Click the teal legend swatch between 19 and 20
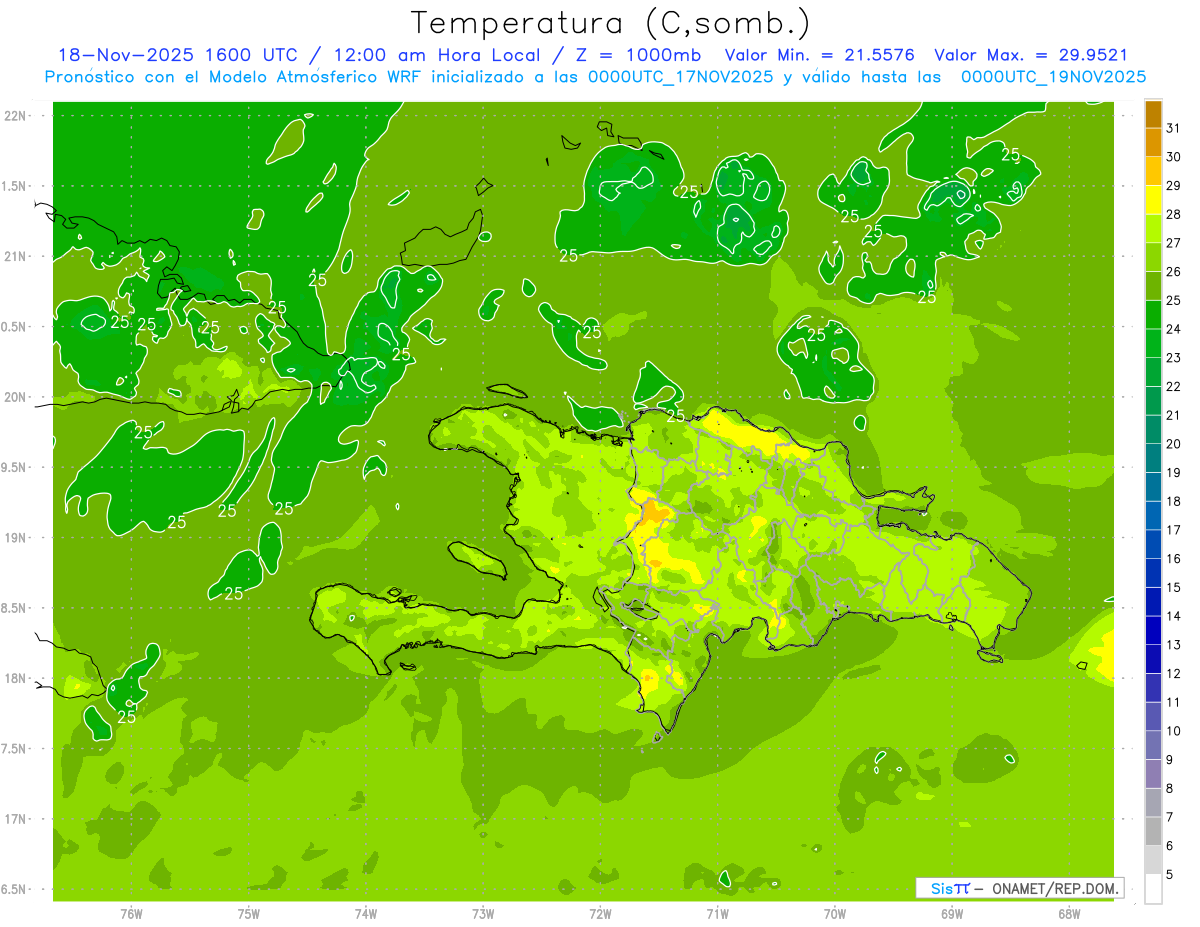The height and width of the screenshot is (927, 1200). coord(1153,458)
